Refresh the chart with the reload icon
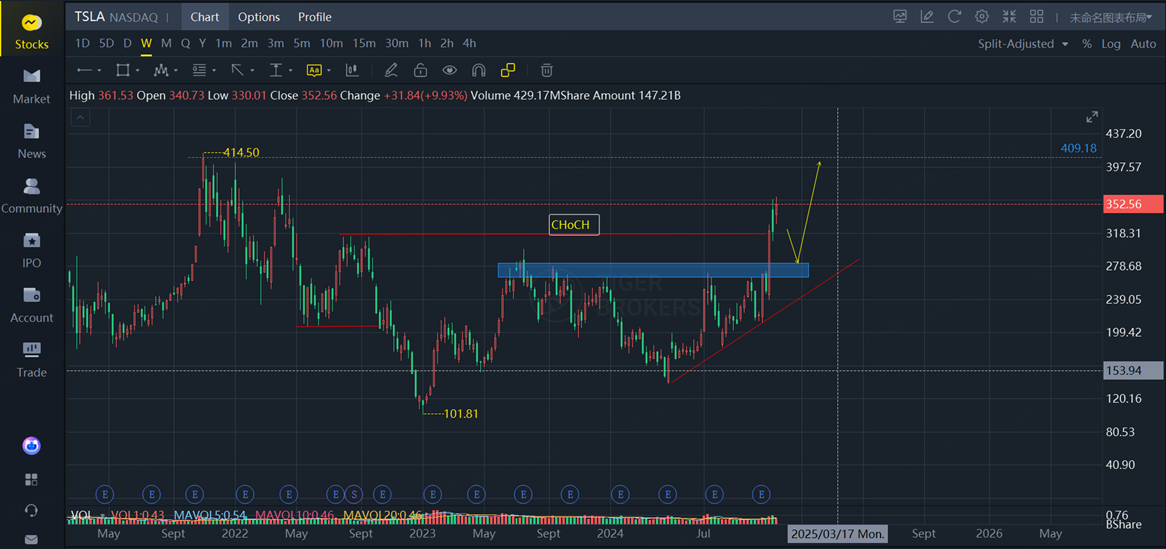The image size is (1166, 549). pyautogui.click(x=955, y=16)
